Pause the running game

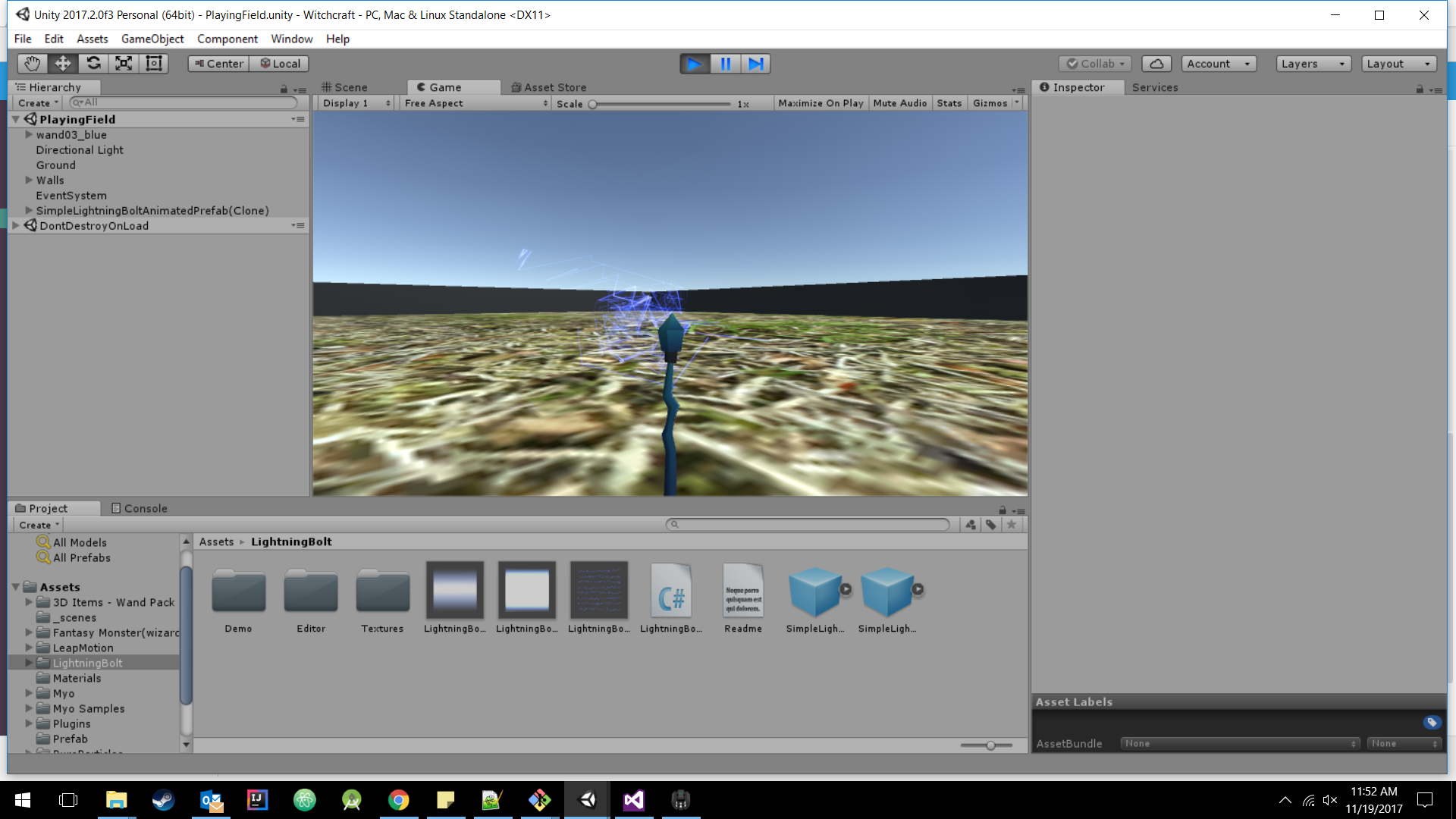[x=725, y=64]
